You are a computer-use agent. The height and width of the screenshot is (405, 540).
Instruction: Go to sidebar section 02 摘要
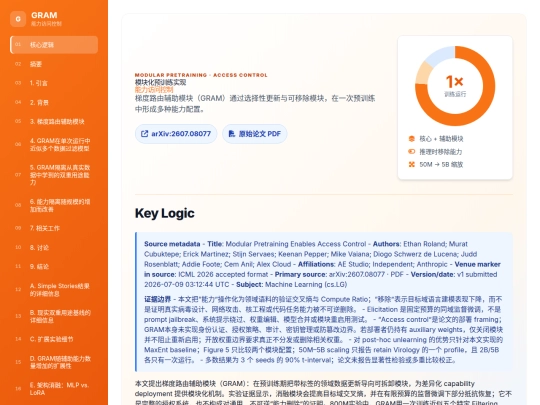(x=54, y=64)
